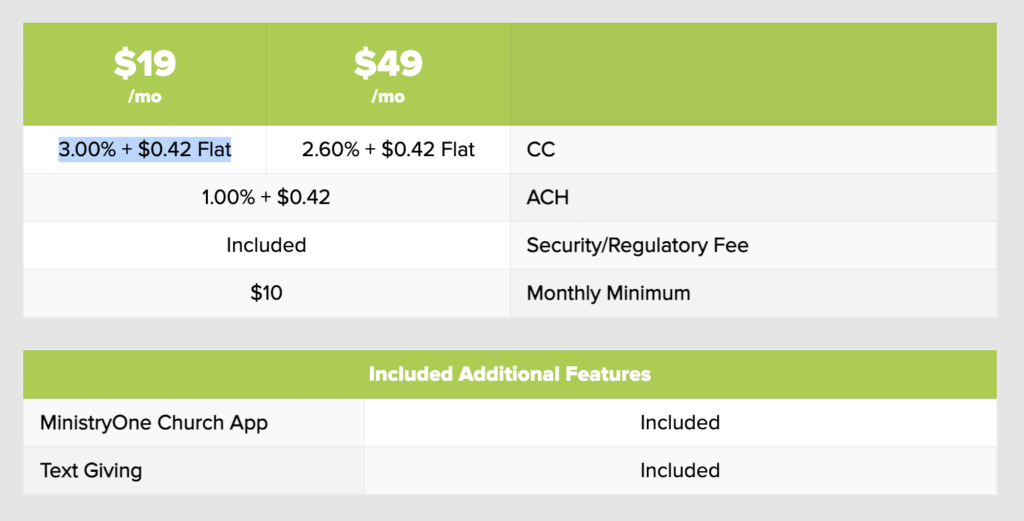Screen dimensions: 1024x521
Task: Click the $49 /mo plan header
Action: (388, 74)
